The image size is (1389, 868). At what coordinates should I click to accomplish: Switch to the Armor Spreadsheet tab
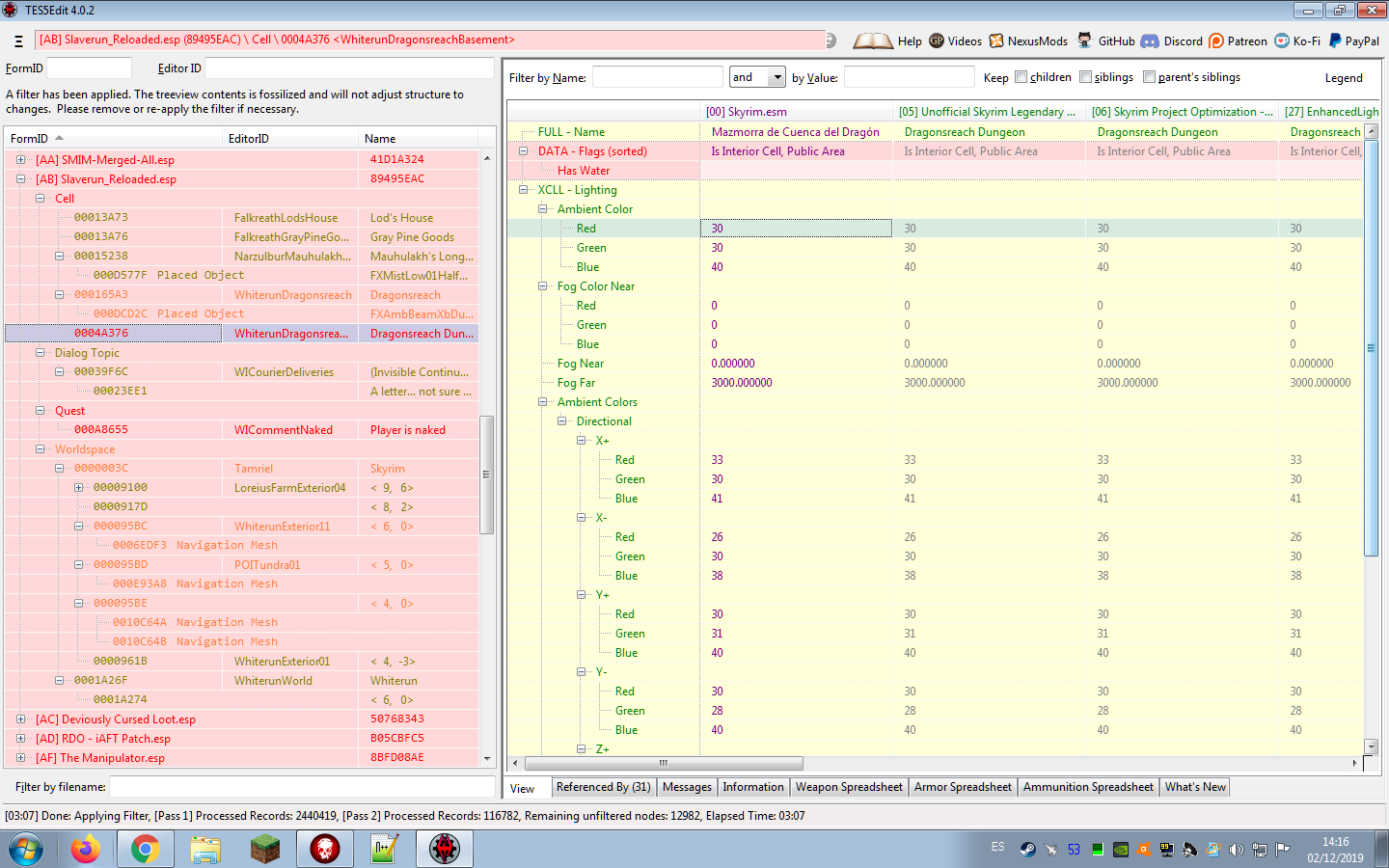click(x=963, y=787)
